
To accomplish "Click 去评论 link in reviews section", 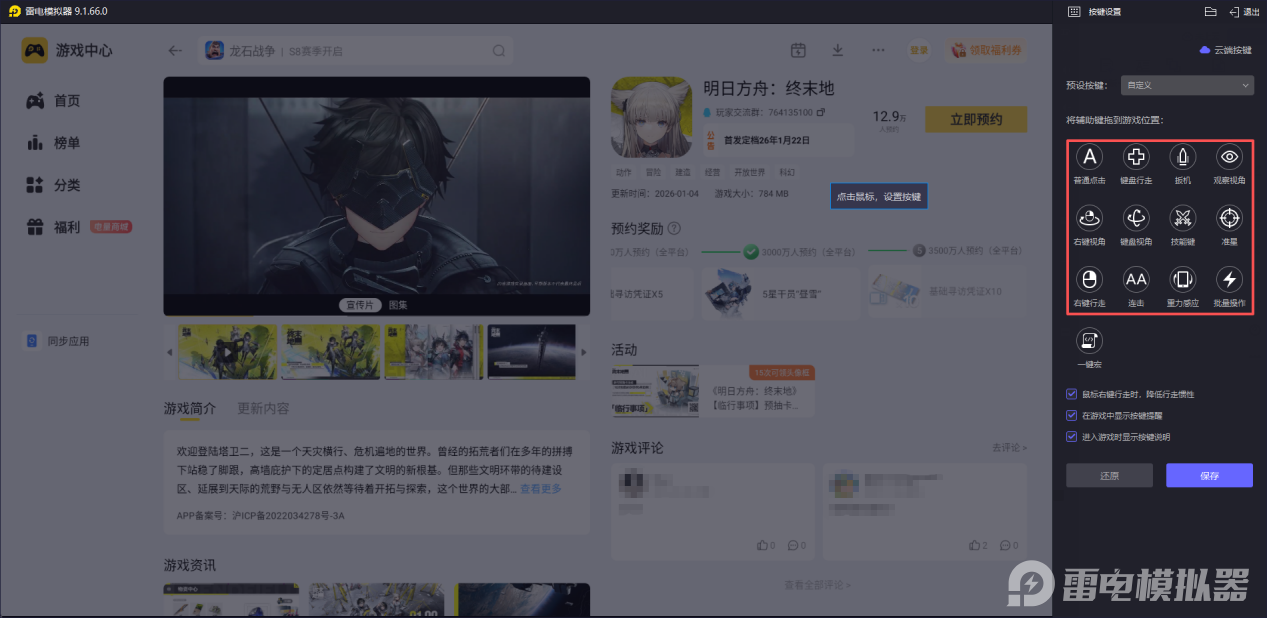I will 1009,448.
